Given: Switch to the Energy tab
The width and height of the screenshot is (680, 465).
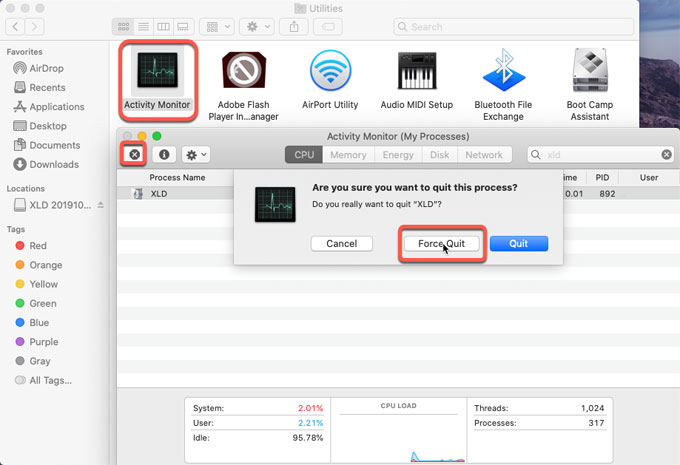Looking at the screenshot, I should pyautogui.click(x=398, y=155).
